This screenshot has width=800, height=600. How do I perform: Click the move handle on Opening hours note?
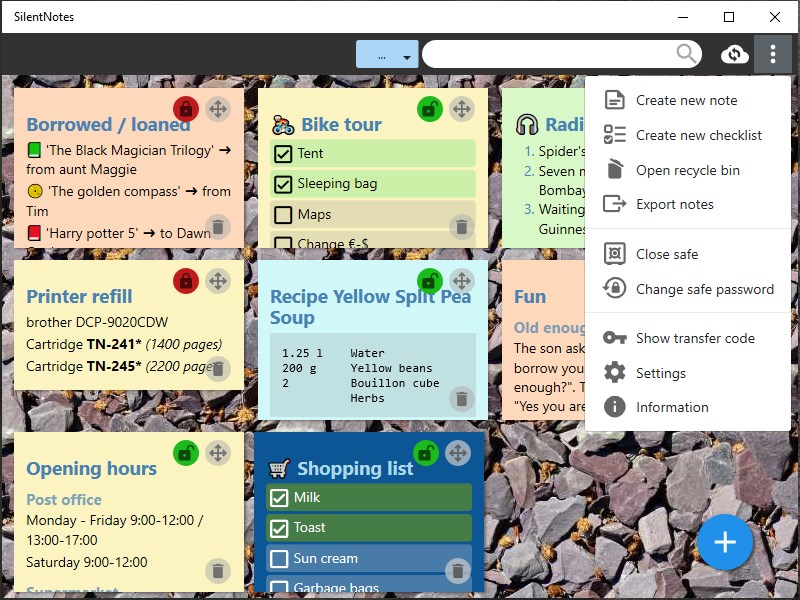click(218, 453)
